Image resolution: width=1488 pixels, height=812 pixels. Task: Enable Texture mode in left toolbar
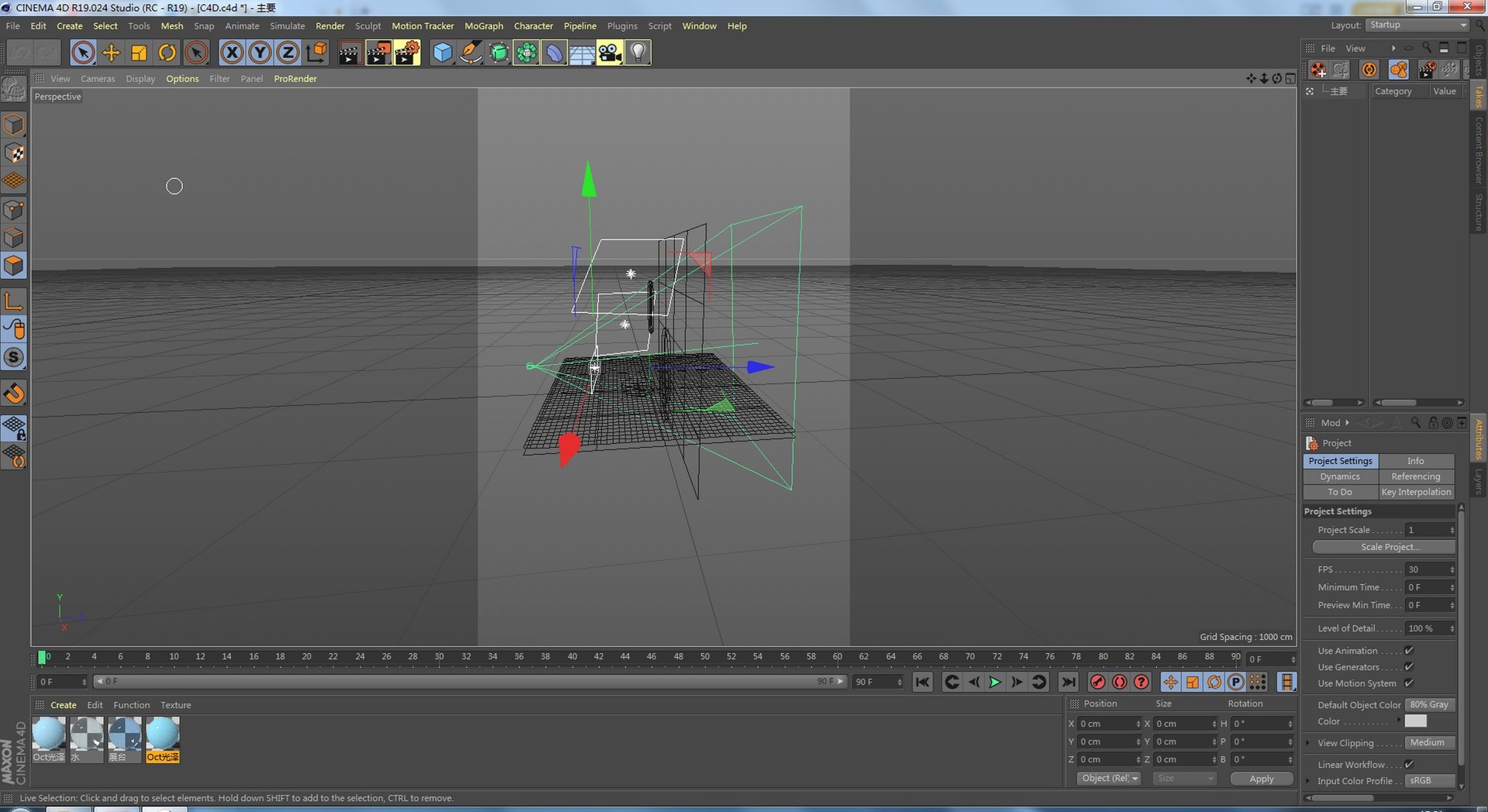(x=14, y=153)
